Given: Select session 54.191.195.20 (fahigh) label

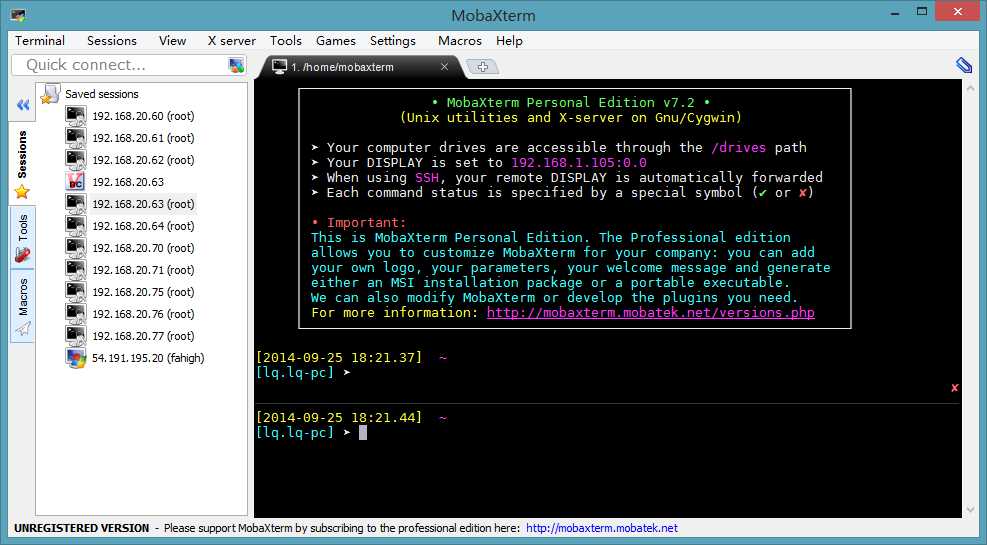Looking at the screenshot, I should (148, 358).
